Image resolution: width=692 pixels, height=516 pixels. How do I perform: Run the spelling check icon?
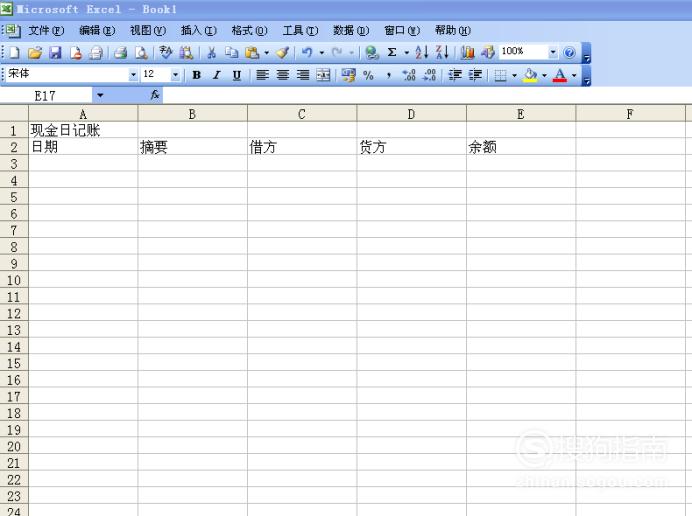click(165, 53)
